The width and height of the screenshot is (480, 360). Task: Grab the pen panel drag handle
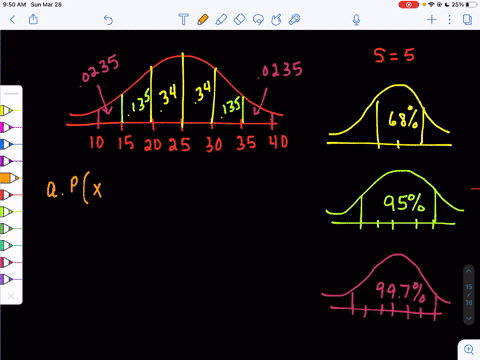click(11, 94)
